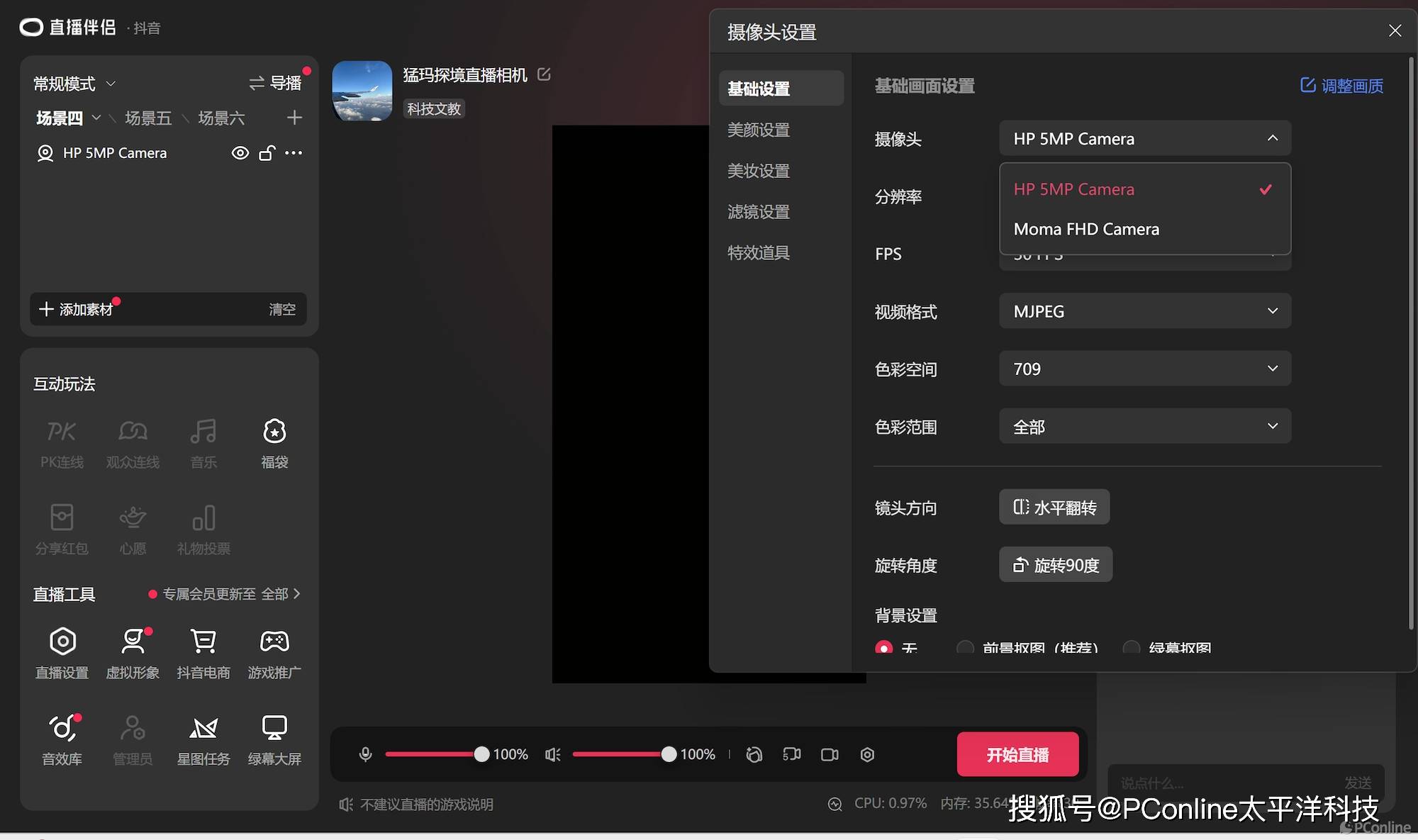The width and height of the screenshot is (1418, 840).
Task: Open 音效库 sound effects library
Action: 62,740
